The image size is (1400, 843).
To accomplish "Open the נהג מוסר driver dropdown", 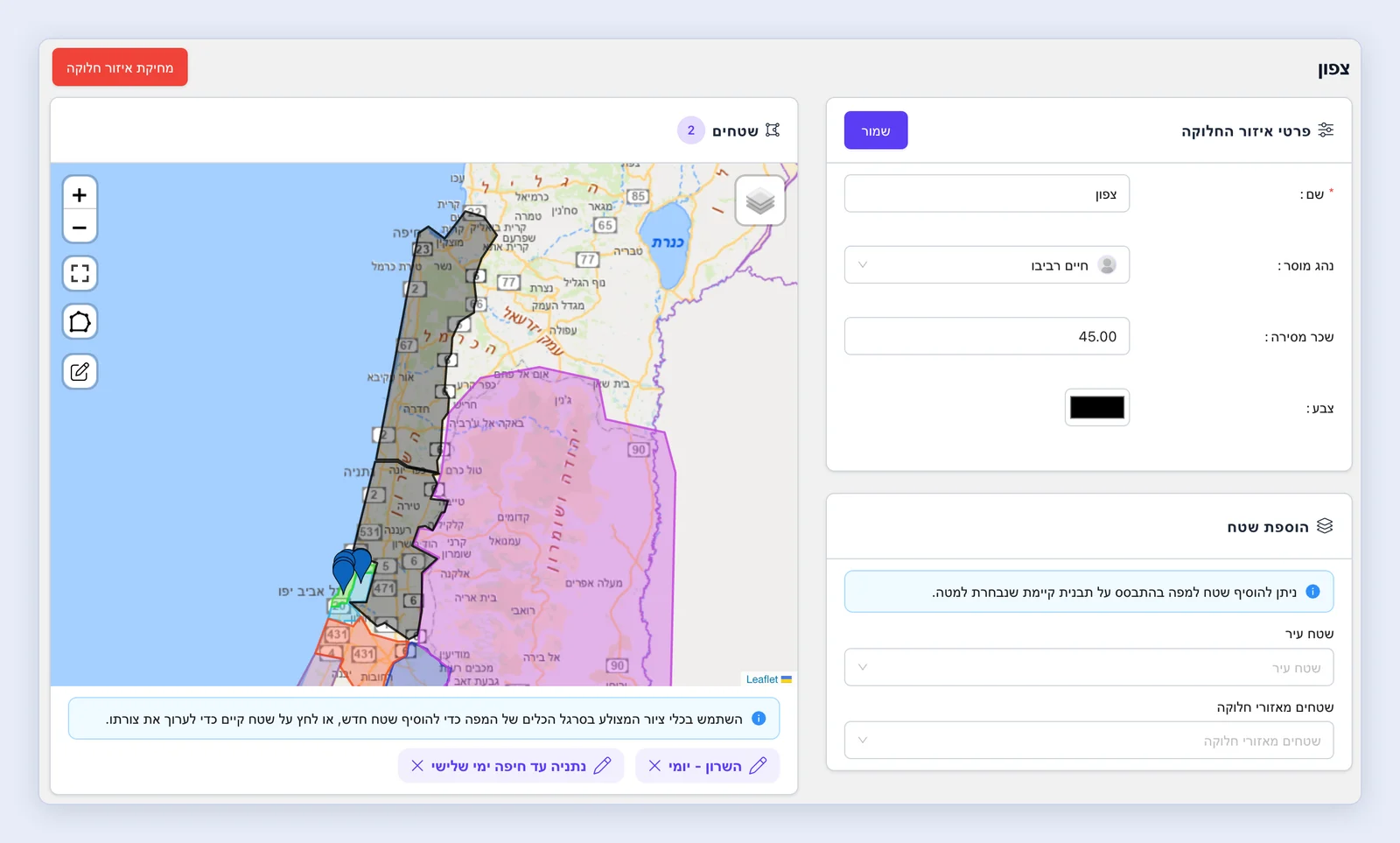I will (987, 264).
